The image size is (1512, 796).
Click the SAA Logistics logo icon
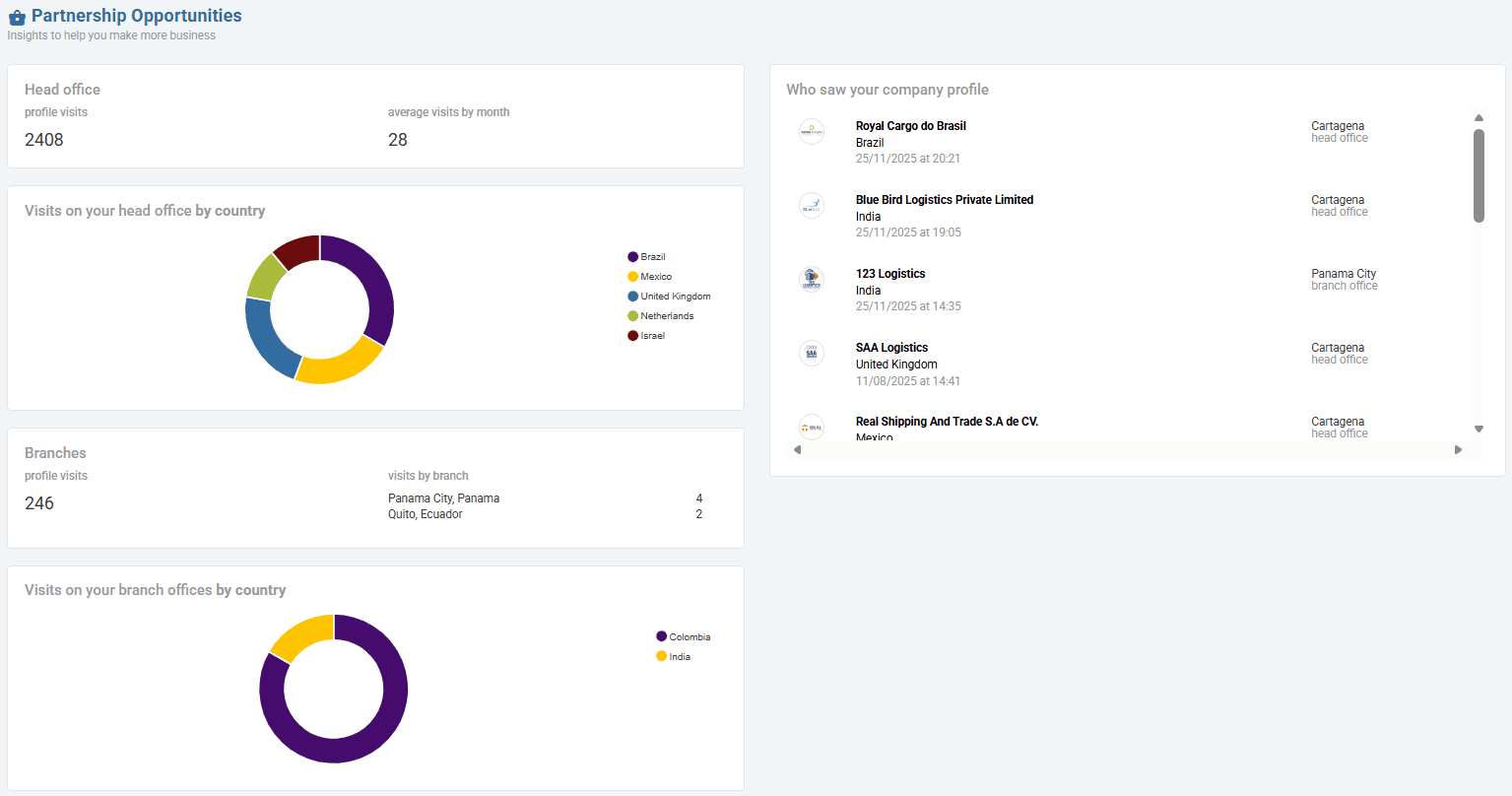click(812, 353)
